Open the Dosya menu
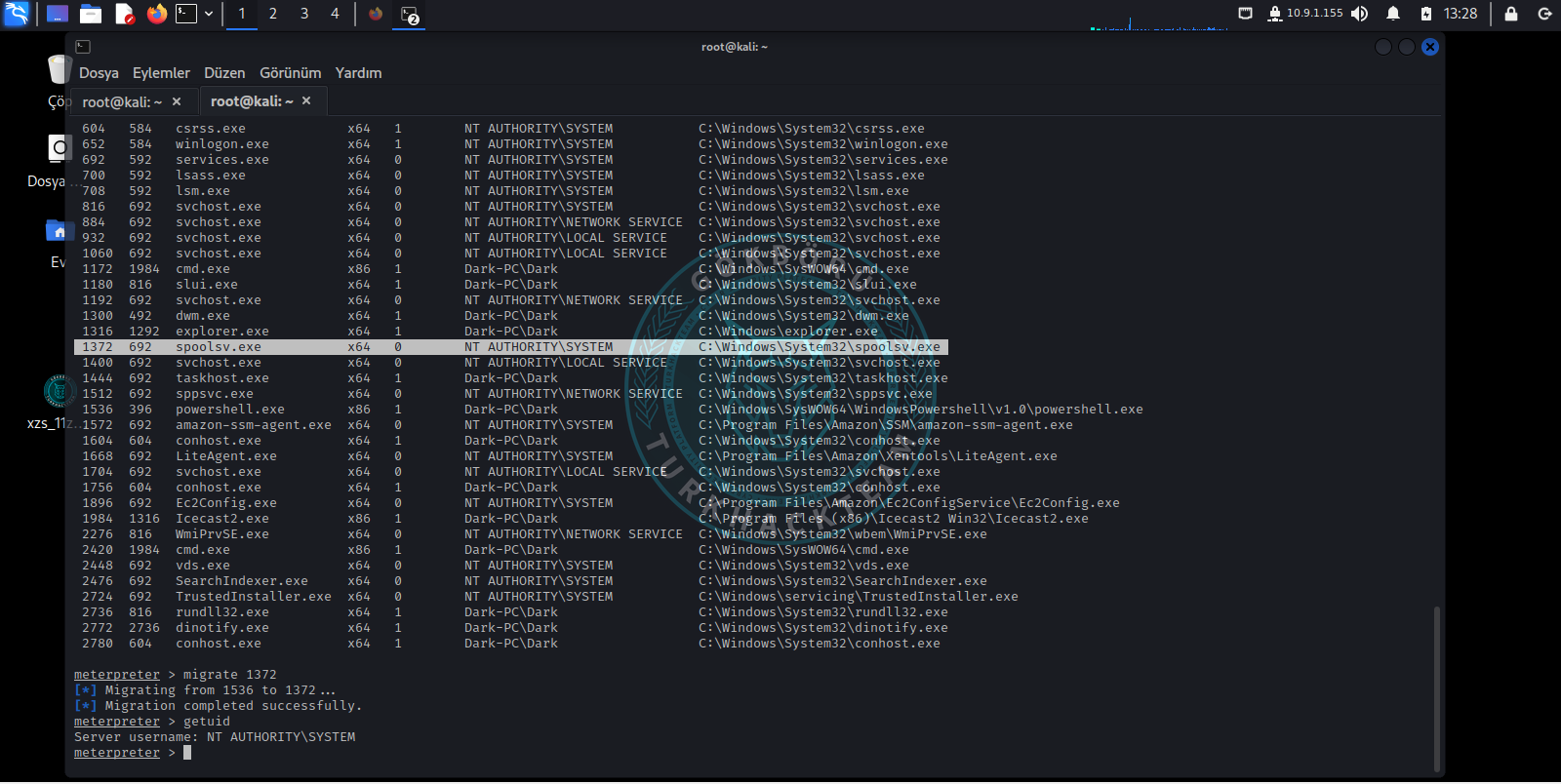 click(x=99, y=73)
